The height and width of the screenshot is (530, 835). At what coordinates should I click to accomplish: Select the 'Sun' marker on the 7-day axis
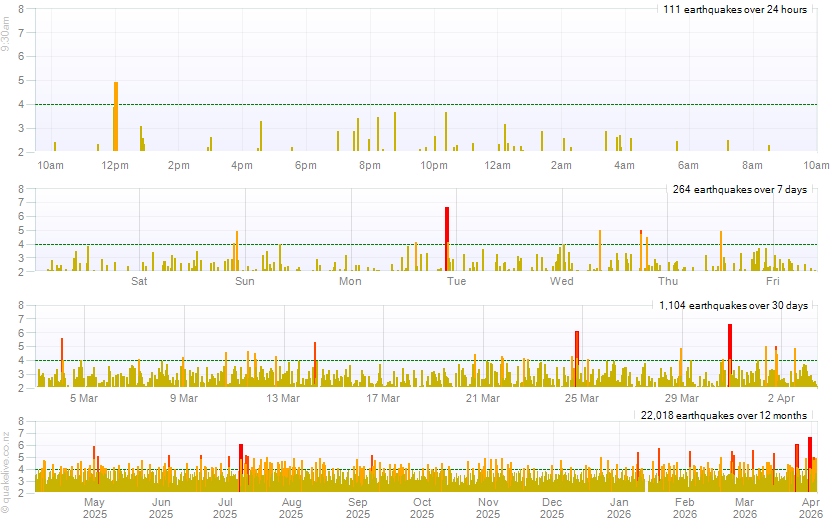click(245, 281)
